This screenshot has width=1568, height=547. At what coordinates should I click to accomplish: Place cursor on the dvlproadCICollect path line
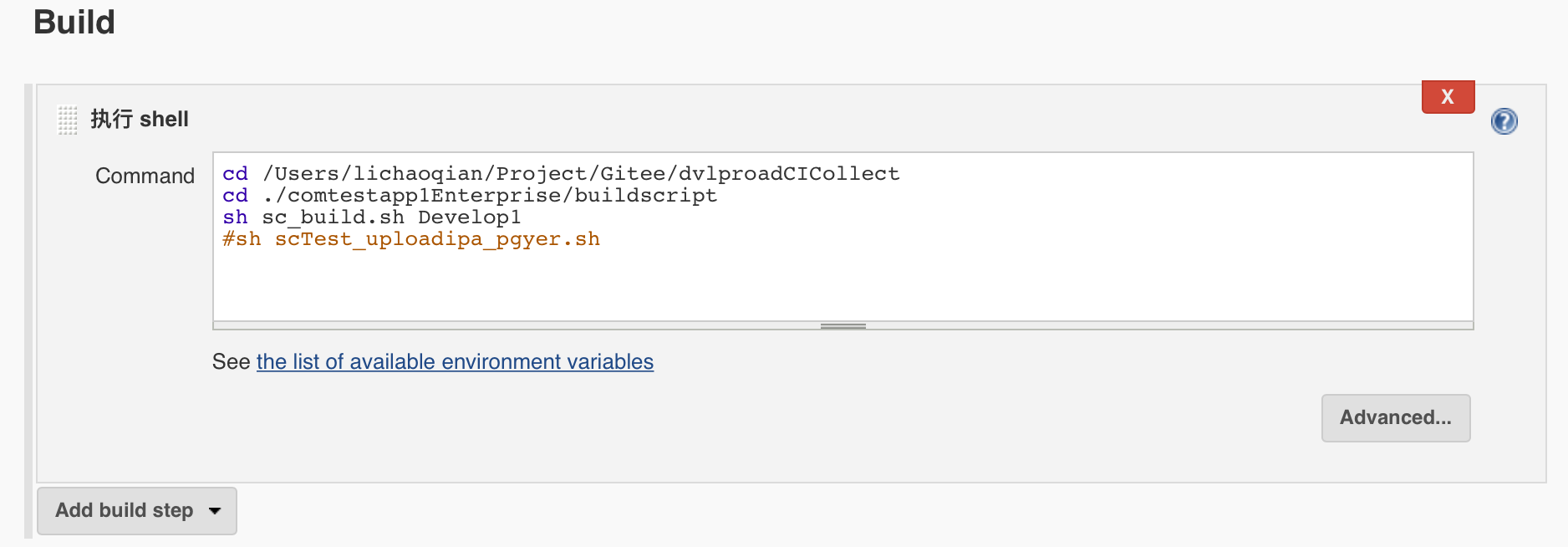click(x=561, y=173)
